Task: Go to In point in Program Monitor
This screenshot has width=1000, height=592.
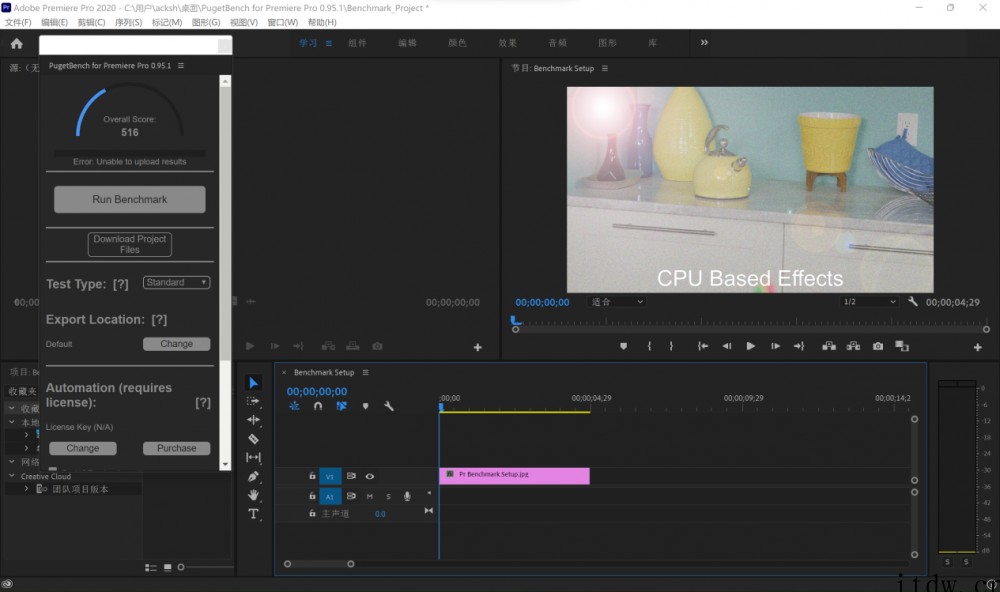Action: click(703, 346)
